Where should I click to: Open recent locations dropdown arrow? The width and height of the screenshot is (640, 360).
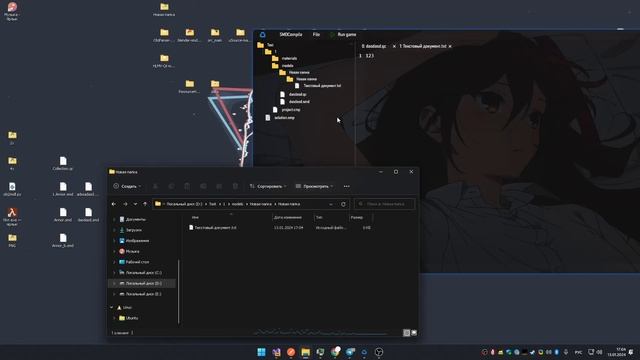[x=135, y=204]
